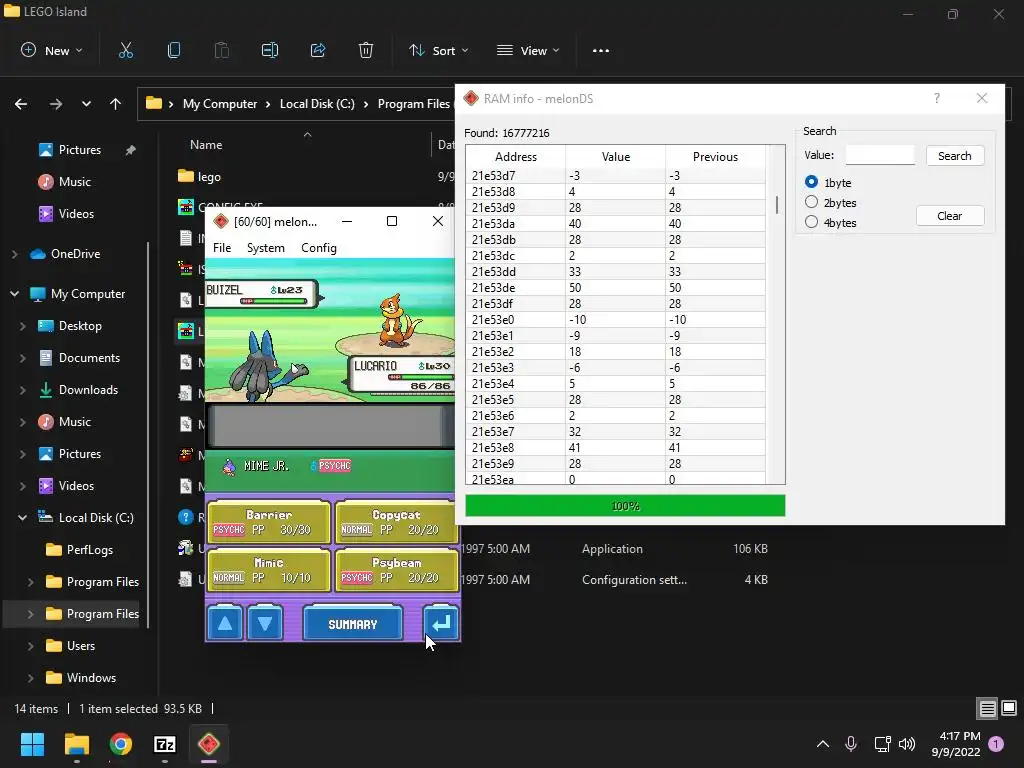The height and width of the screenshot is (768, 1024).
Task: Click the Clear button in RAM info
Action: tap(950, 216)
